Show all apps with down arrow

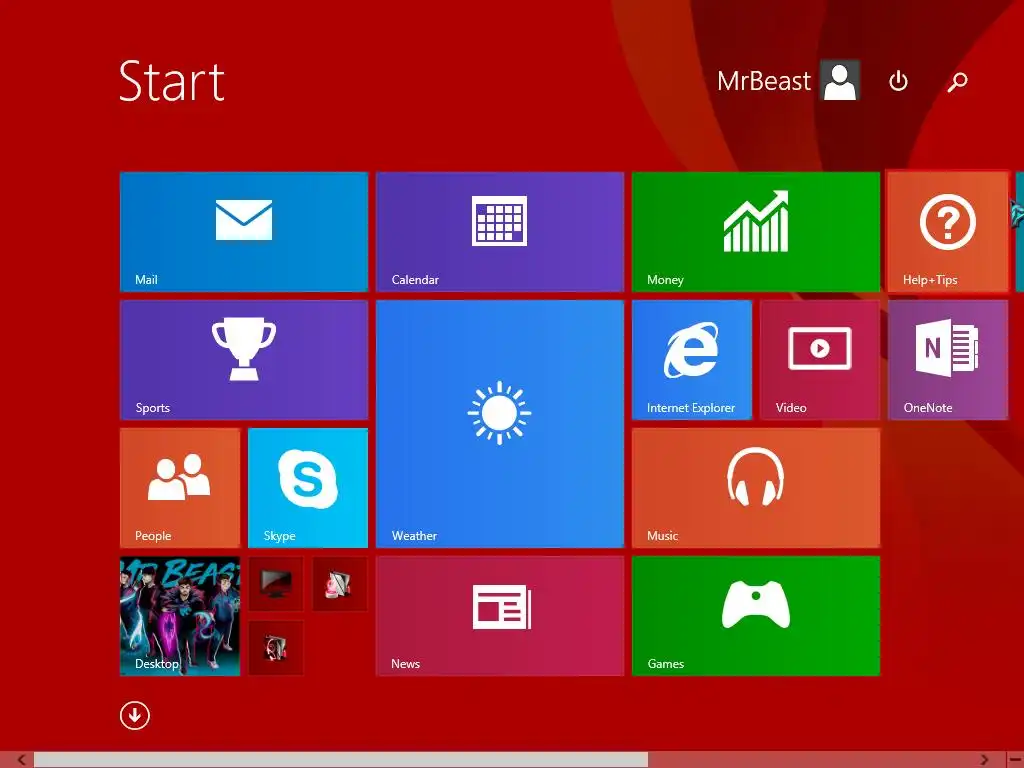click(135, 716)
